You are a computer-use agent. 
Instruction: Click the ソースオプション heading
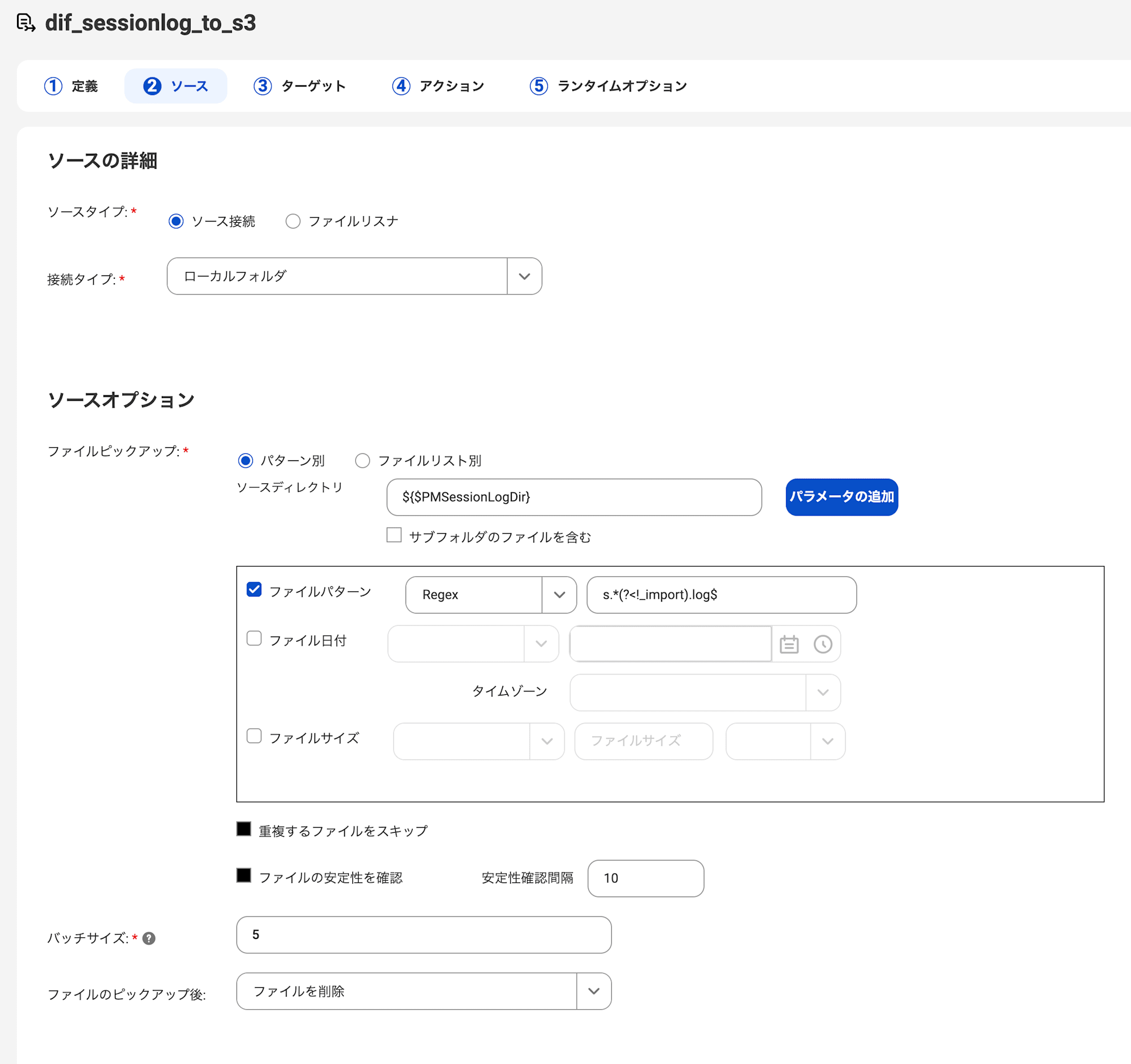[x=121, y=400]
